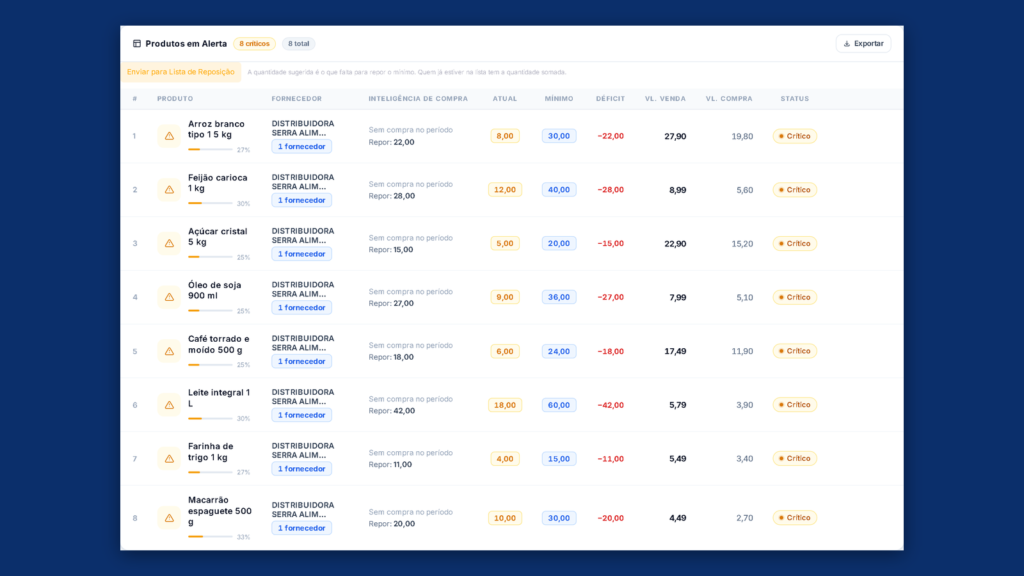Screen dimensions: 1024x576
Task: Click Crítico status badge for Café torrado
Action: coord(794,351)
